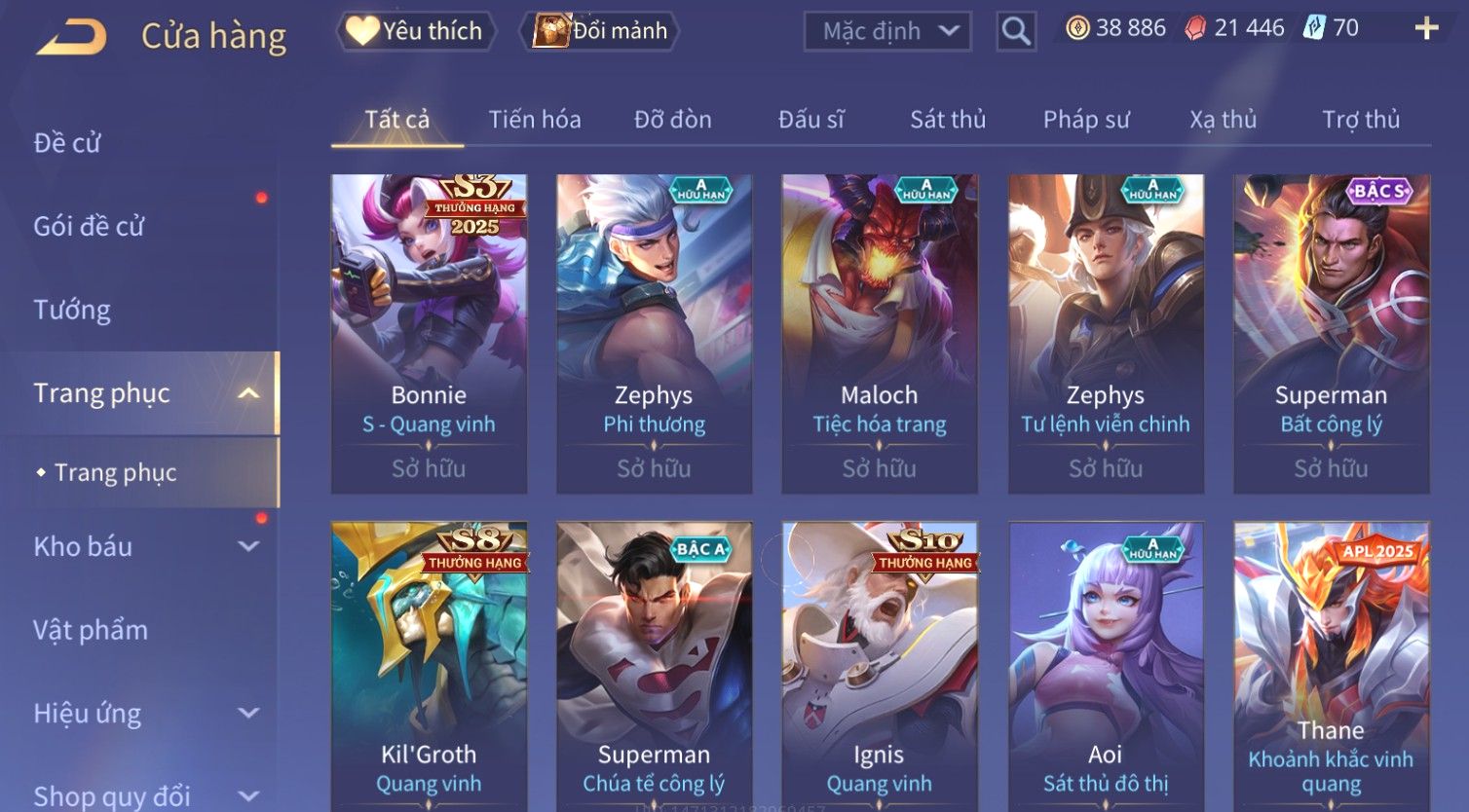Expand the Hiệu ứng sidebar section

[x=248, y=713]
